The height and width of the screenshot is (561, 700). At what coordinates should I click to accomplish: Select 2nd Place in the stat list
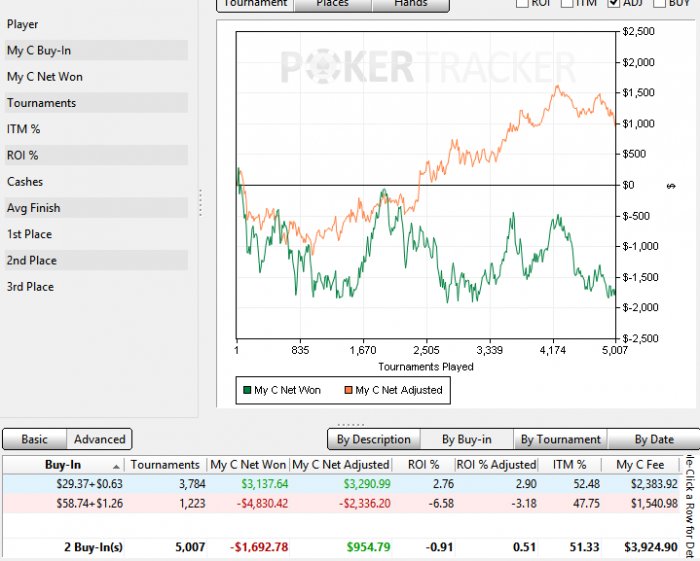coord(96,261)
